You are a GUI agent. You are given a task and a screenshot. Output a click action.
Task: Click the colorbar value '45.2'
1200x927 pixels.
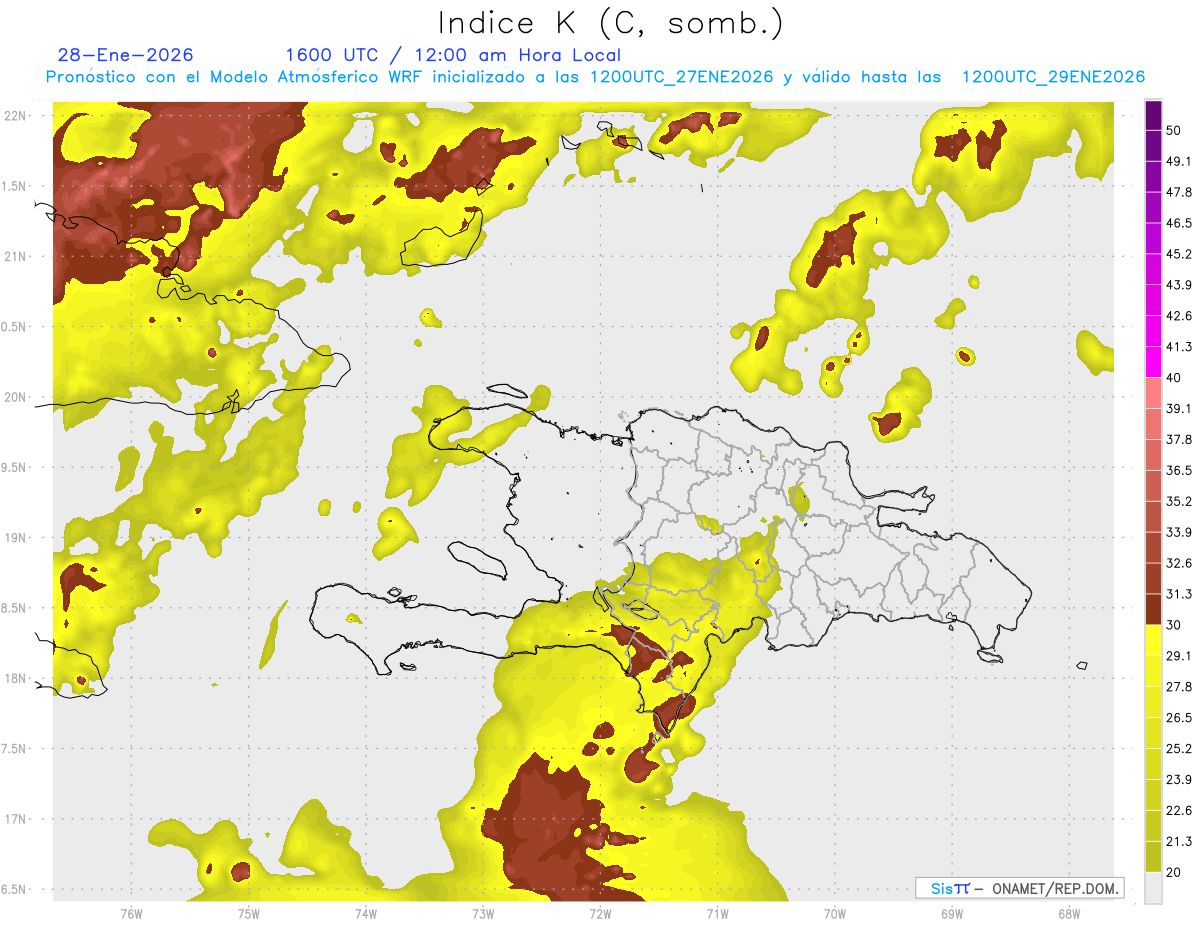click(x=1179, y=254)
